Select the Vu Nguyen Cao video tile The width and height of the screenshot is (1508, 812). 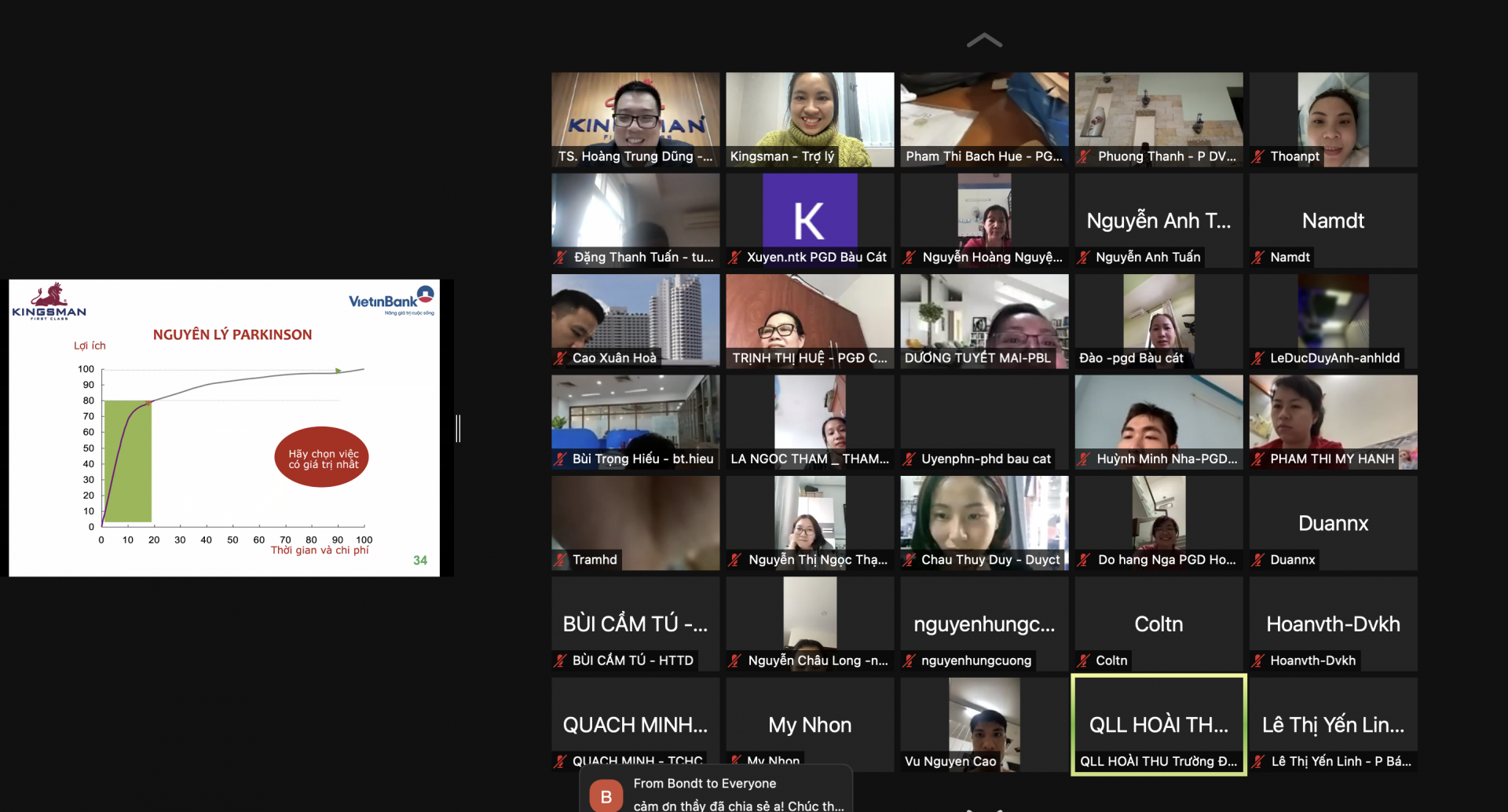pos(984,722)
